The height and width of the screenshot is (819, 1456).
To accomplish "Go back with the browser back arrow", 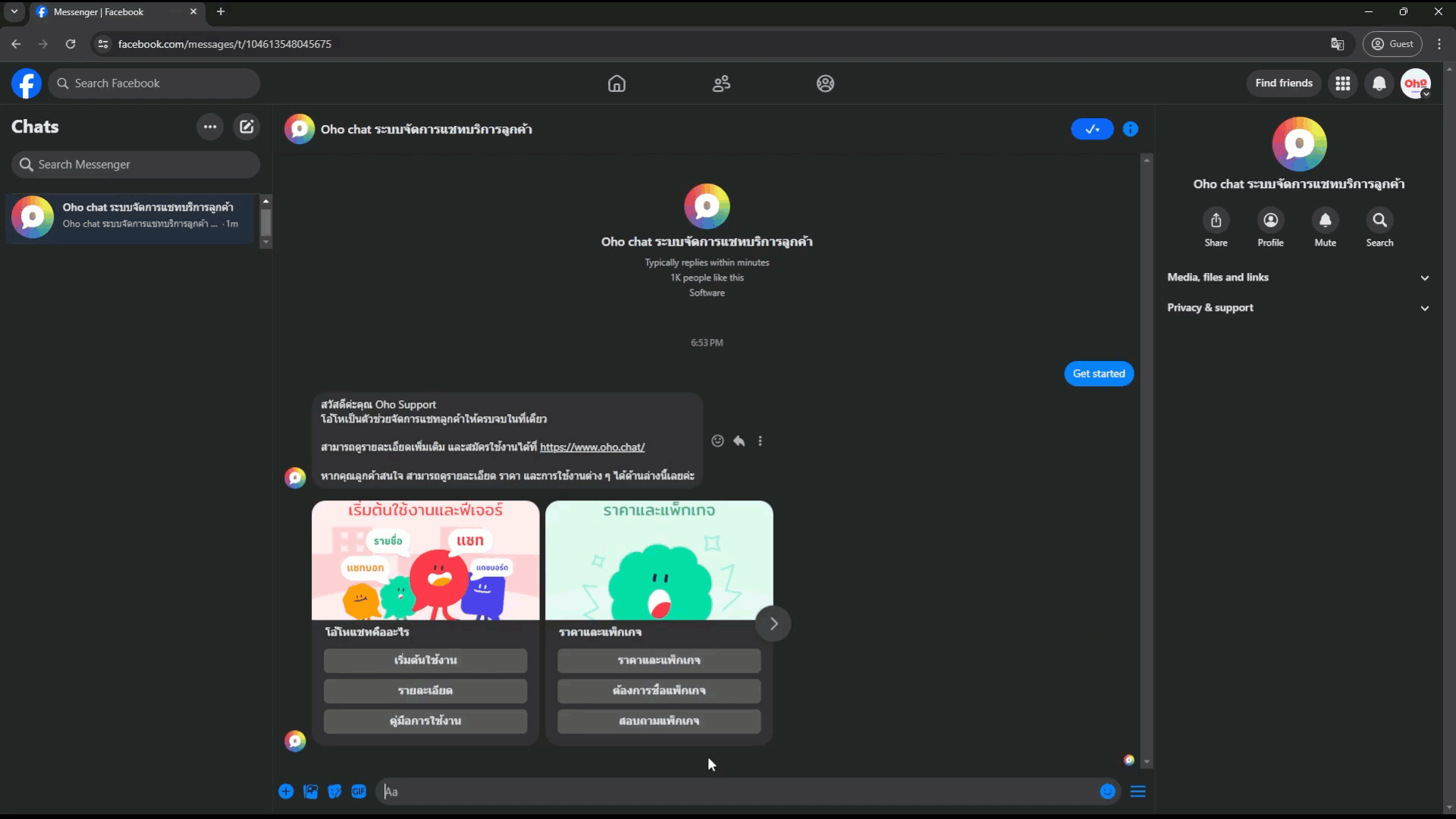I will coord(16,44).
